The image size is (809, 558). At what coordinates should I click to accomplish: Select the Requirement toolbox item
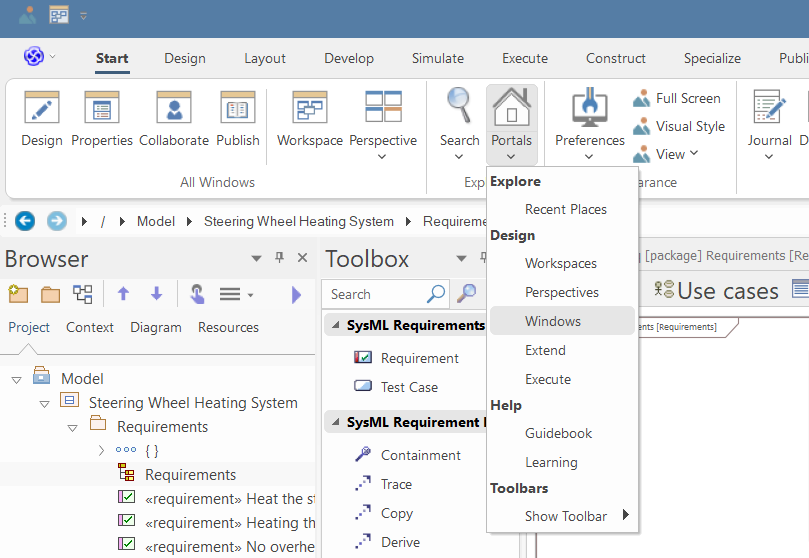[x=419, y=358]
